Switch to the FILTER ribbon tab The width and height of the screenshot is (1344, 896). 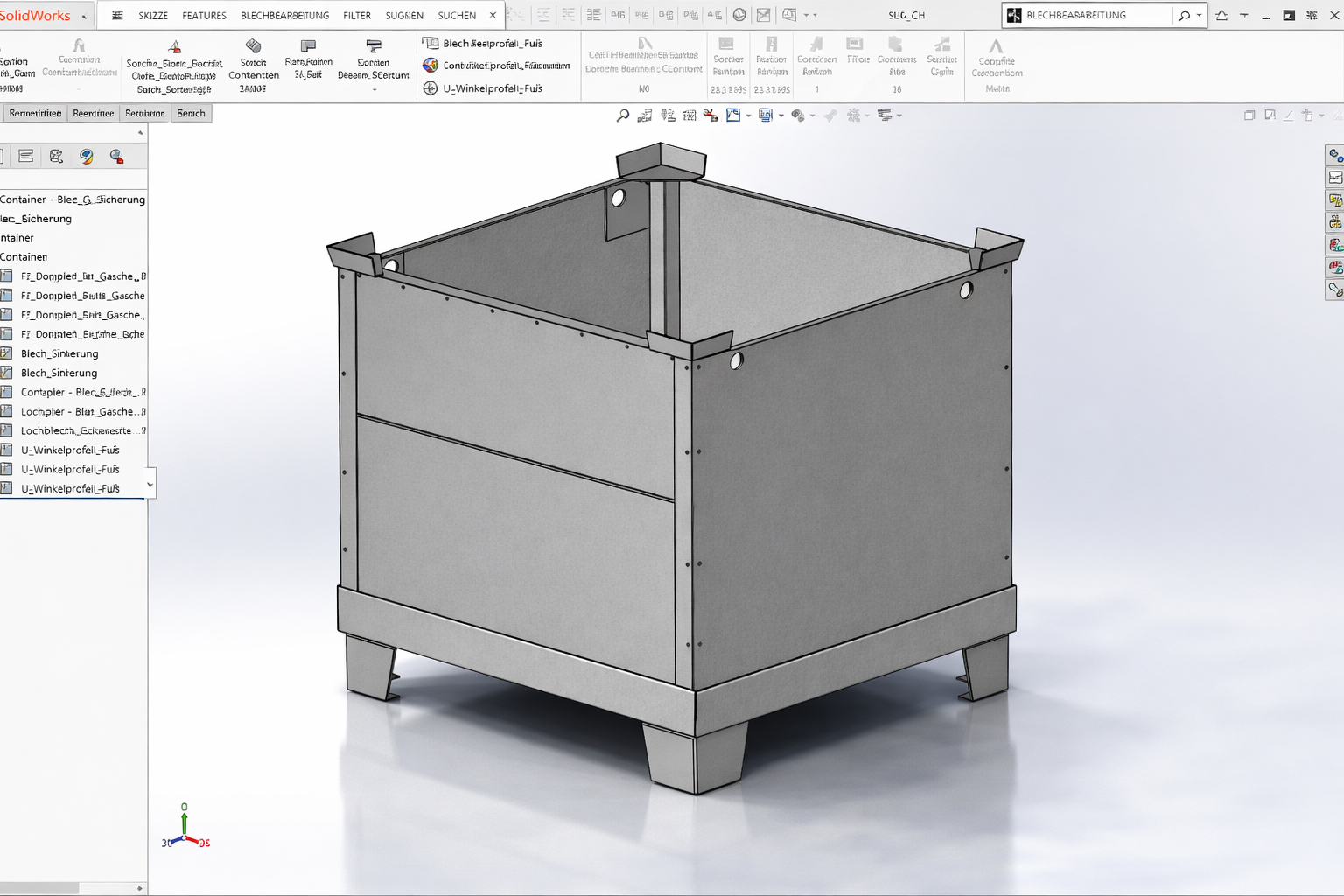[x=357, y=16]
